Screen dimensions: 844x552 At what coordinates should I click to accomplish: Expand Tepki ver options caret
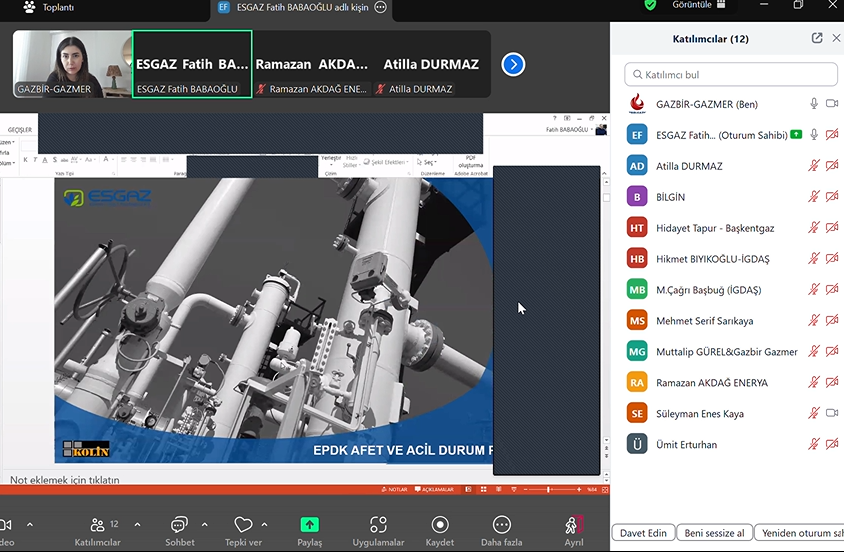(x=264, y=524)
